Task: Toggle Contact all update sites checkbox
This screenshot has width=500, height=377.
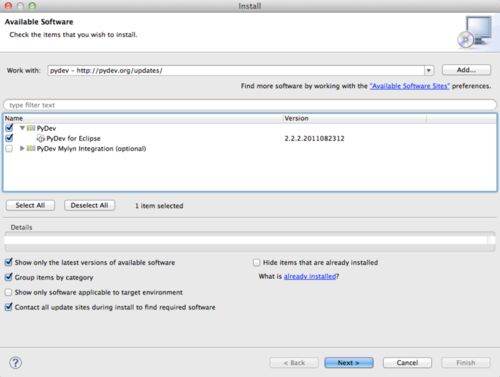Action: coord(9,307)
